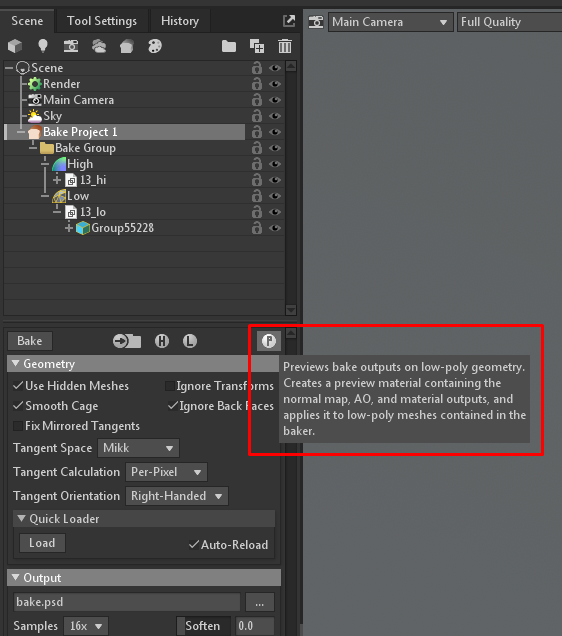
Task: Add a fog object with cloud icon
Action: click(x=99, y=46)
